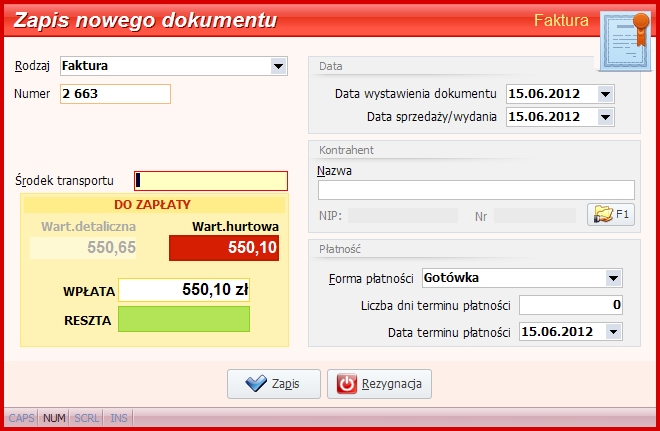Click the blue checkmark on Zapis button

coord(255,383)
